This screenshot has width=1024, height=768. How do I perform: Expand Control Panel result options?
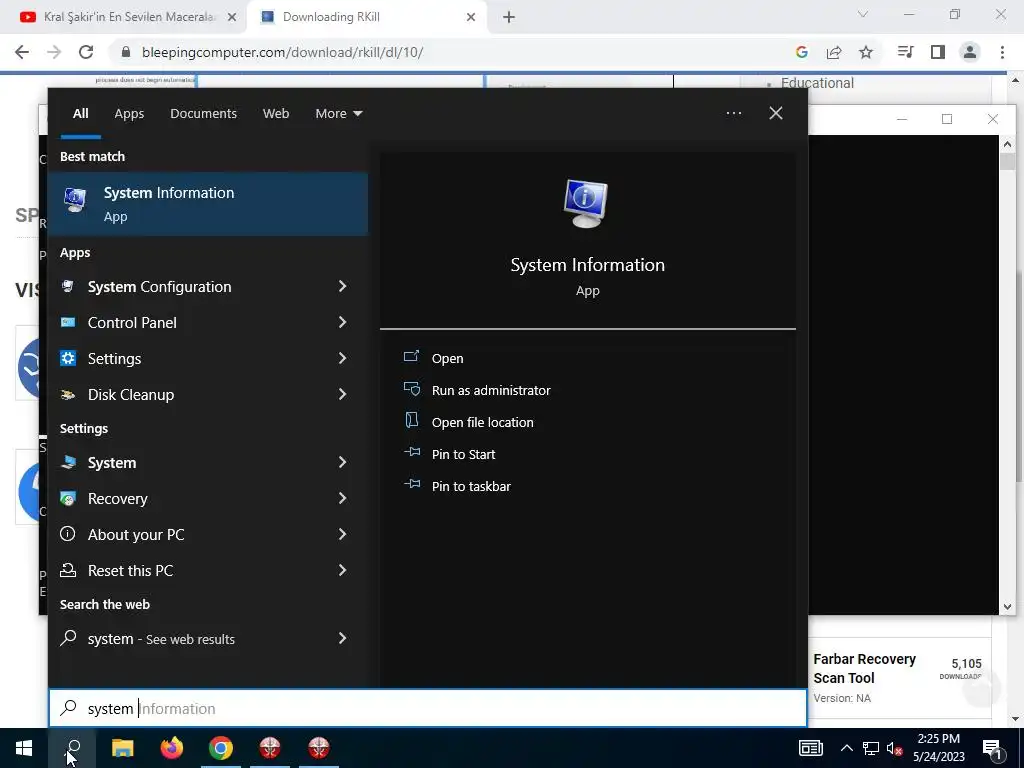342,322
